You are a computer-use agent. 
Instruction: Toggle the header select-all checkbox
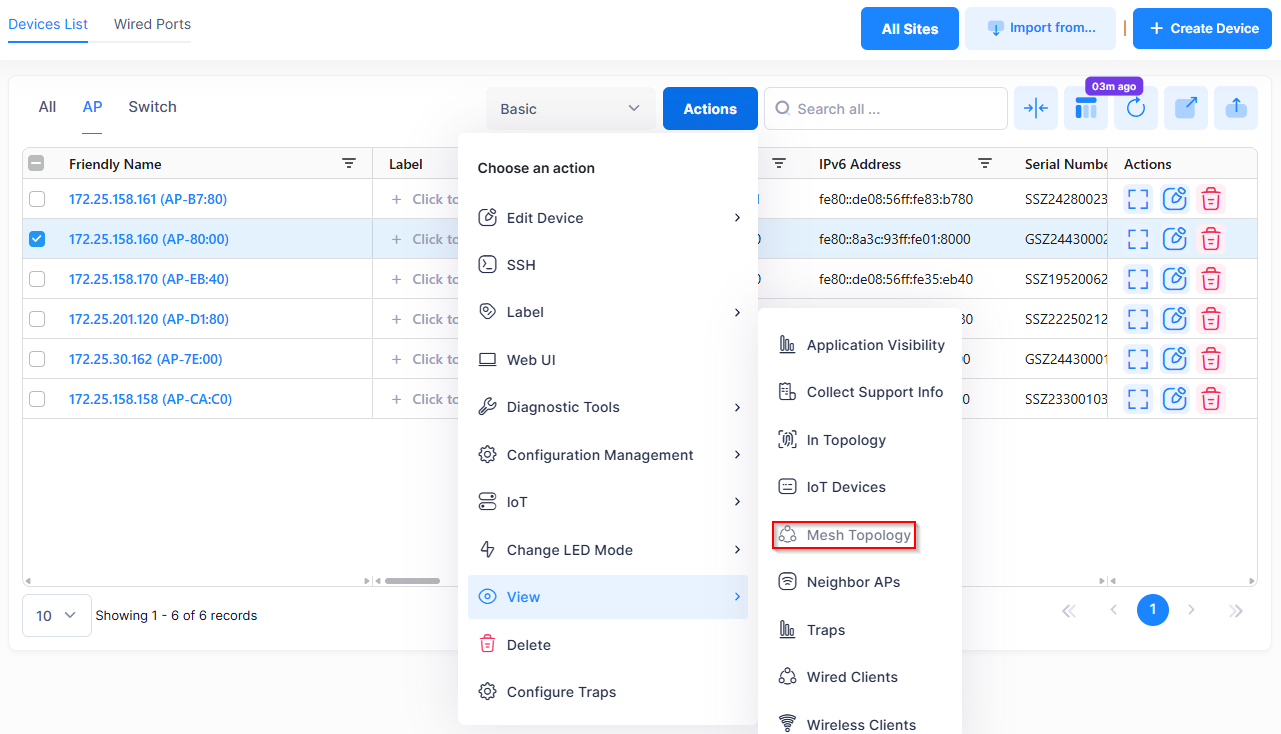coord(36,164)
